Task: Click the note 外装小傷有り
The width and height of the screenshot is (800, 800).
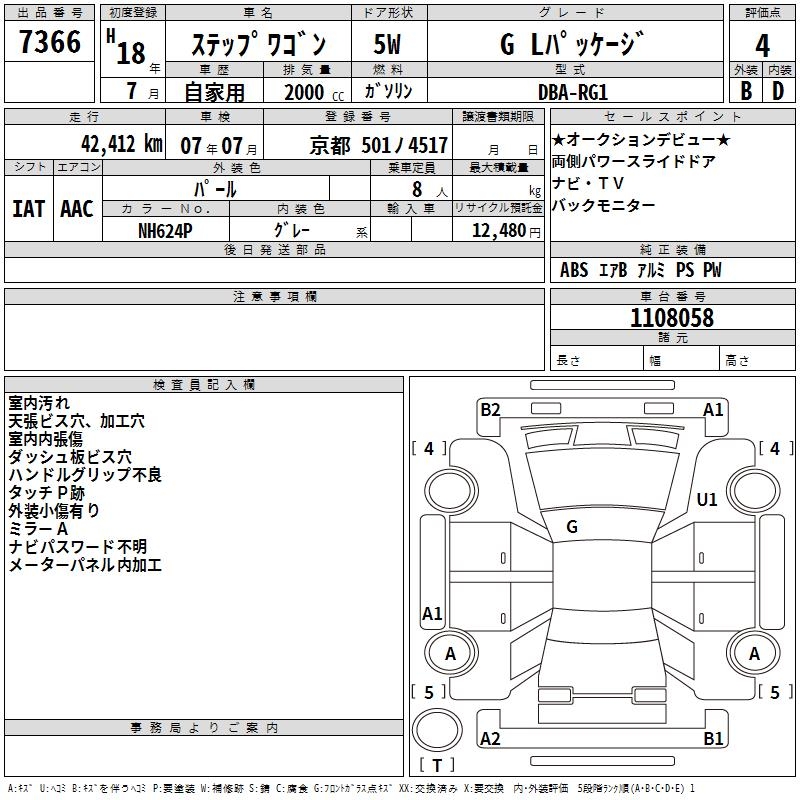Action: click(x=54, y=510)
